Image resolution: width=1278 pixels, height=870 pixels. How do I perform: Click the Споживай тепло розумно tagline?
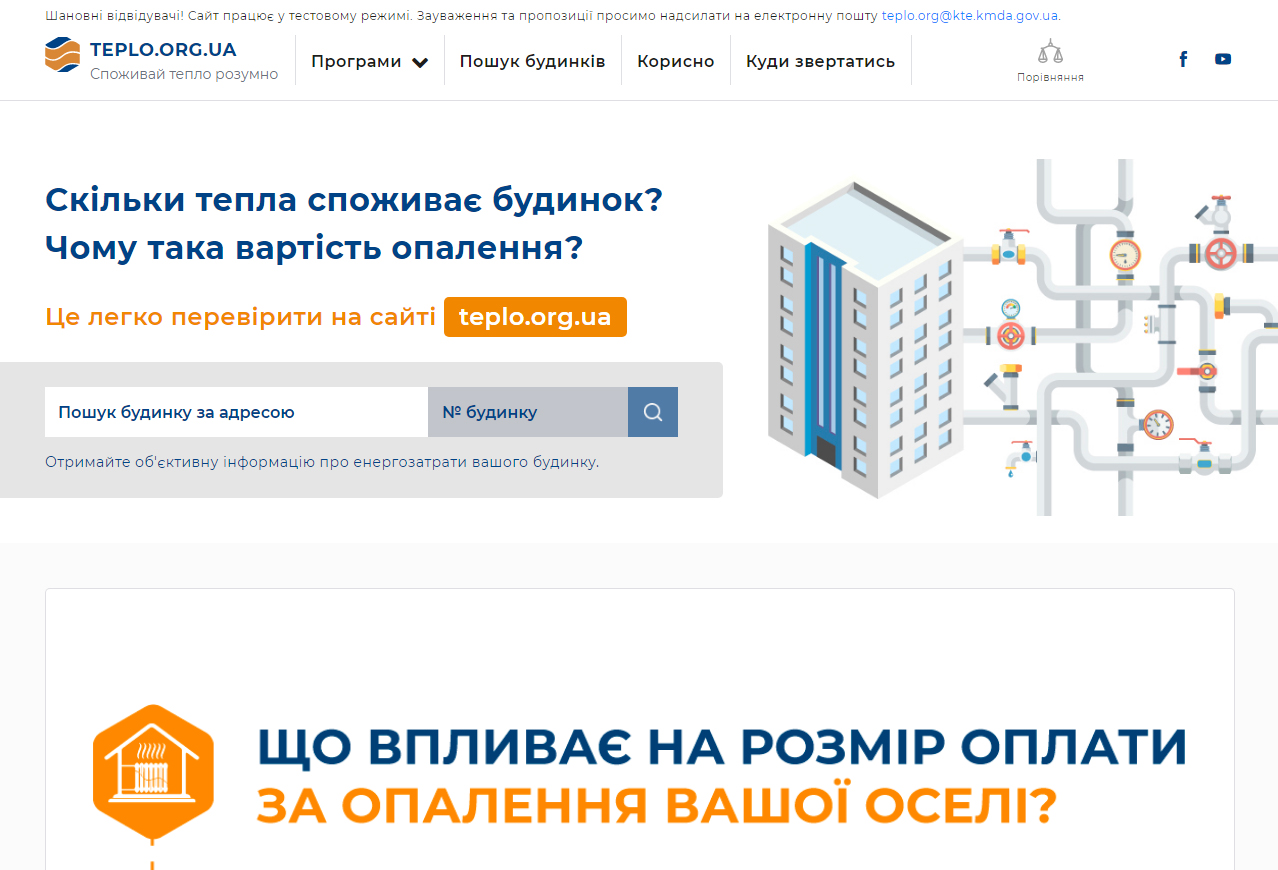184,74
